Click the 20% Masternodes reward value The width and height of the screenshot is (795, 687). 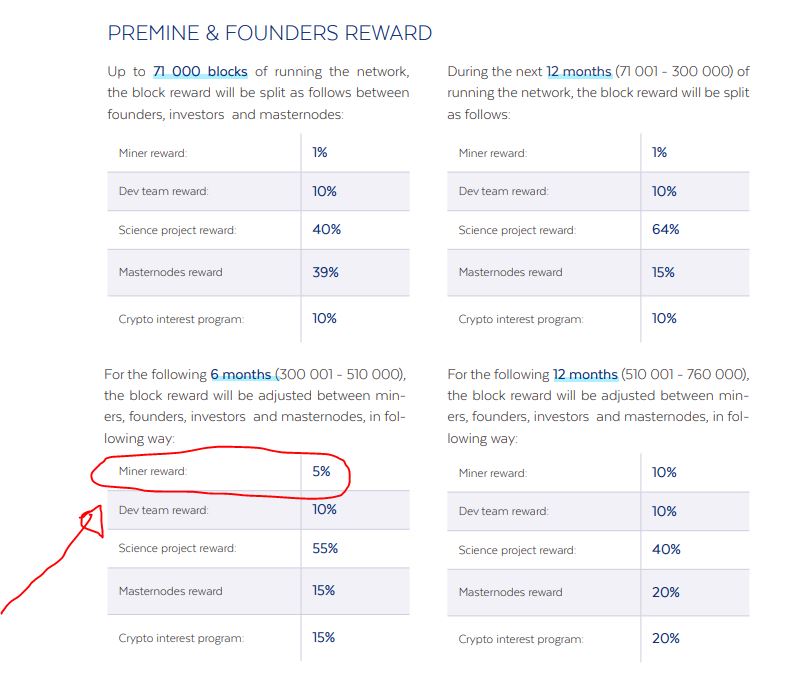tap(666, 592)
